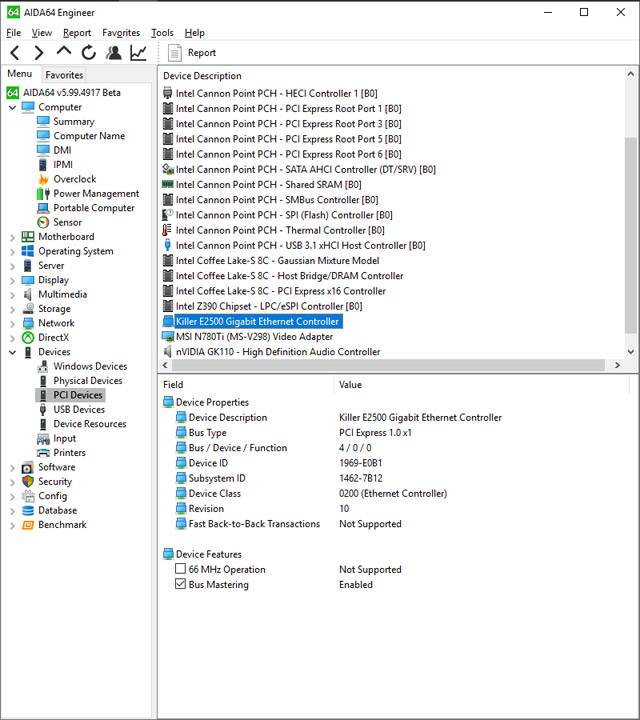Click the Database stack icon

pos(28,510)
